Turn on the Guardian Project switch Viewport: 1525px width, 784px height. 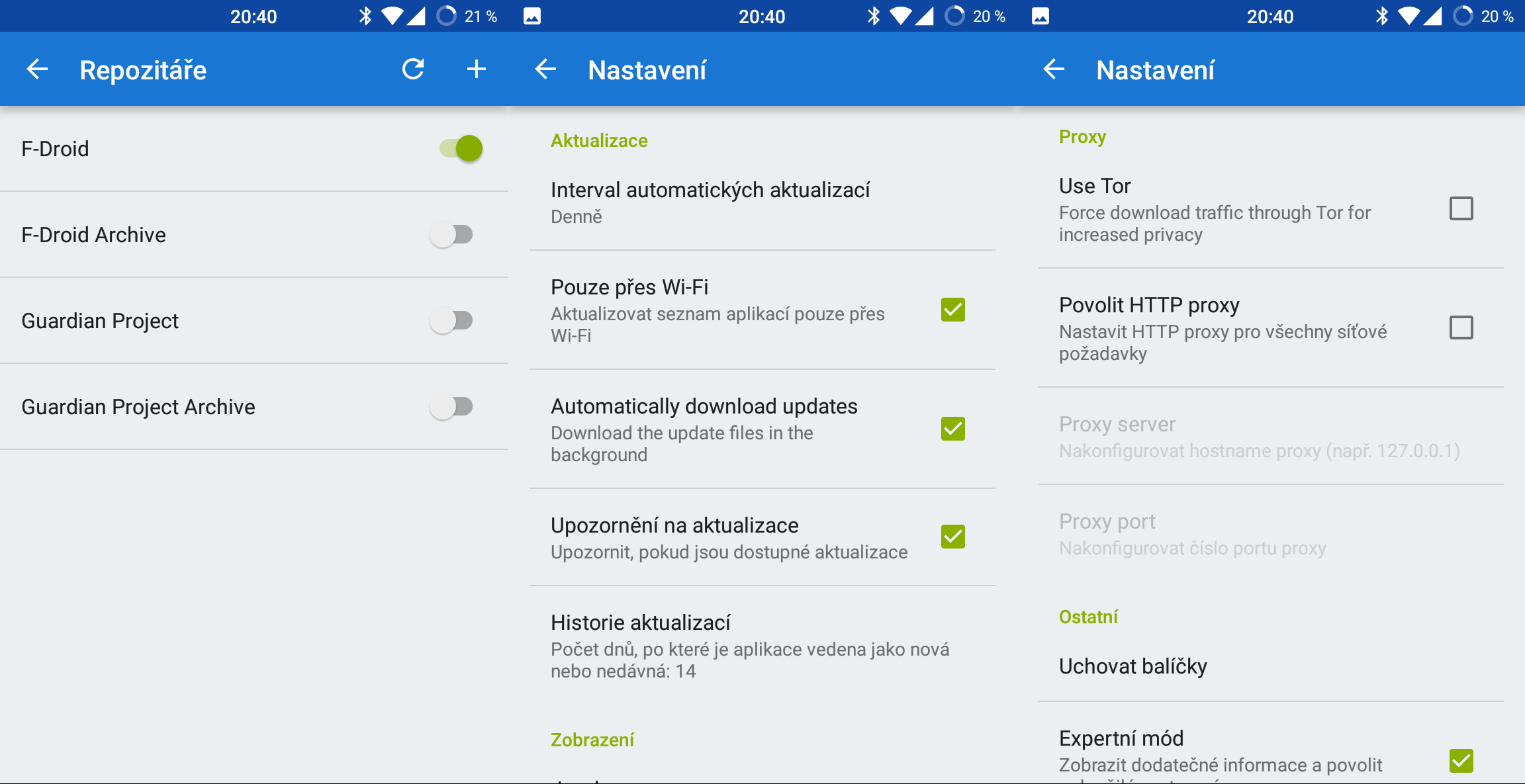(x=451, y=320)
